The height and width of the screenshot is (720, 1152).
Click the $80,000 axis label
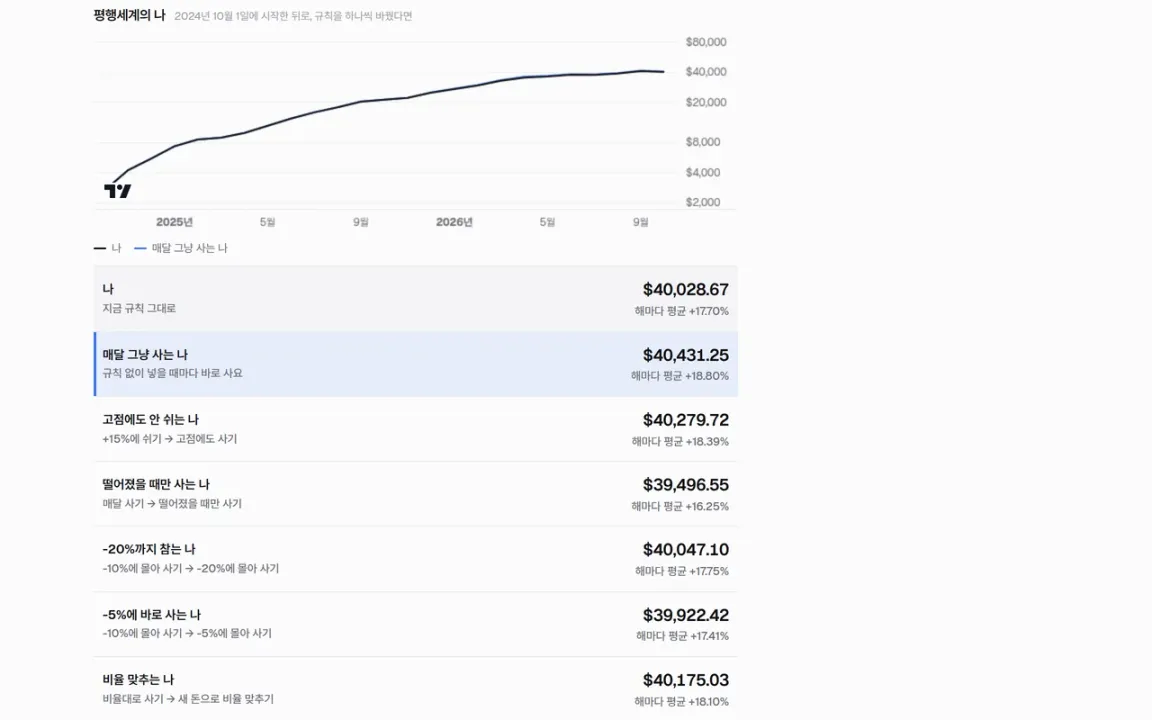(x=706, y=42)
